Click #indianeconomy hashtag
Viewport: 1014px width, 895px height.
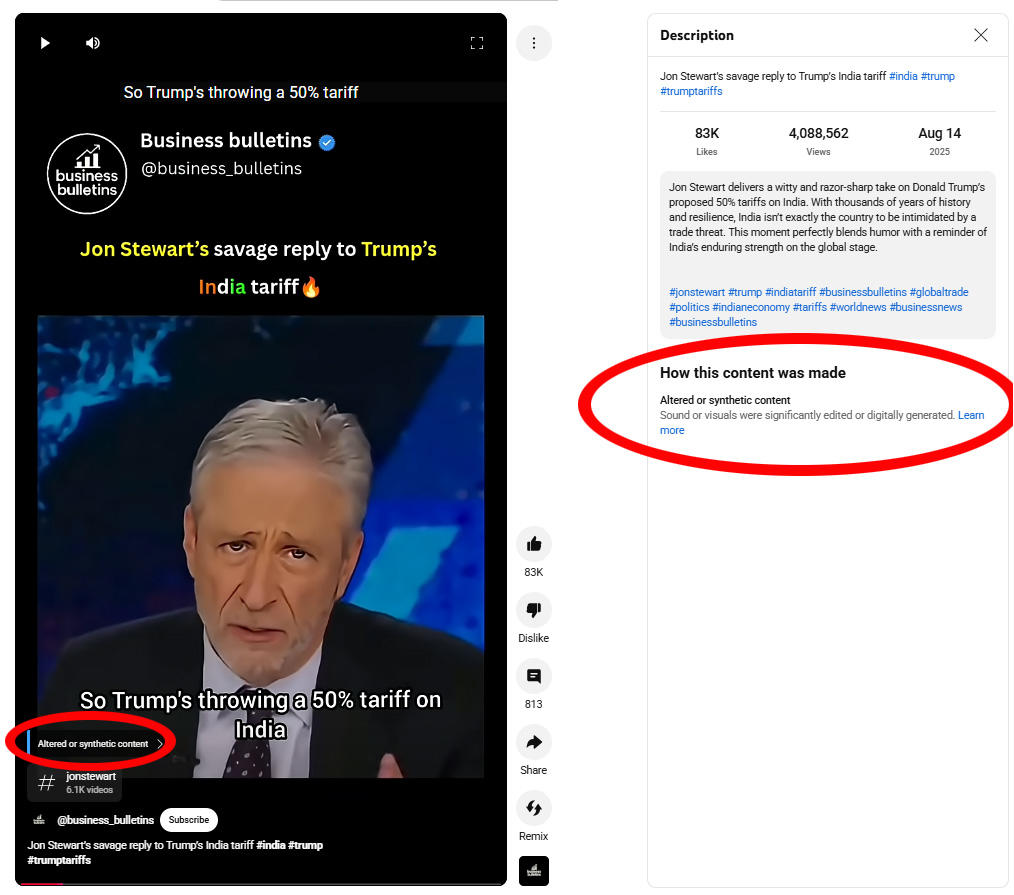[751, 307]
